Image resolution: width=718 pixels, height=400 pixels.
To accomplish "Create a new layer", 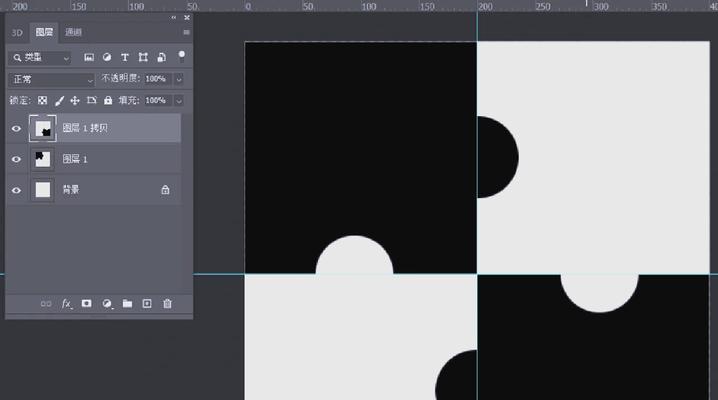I will (147, 303).
